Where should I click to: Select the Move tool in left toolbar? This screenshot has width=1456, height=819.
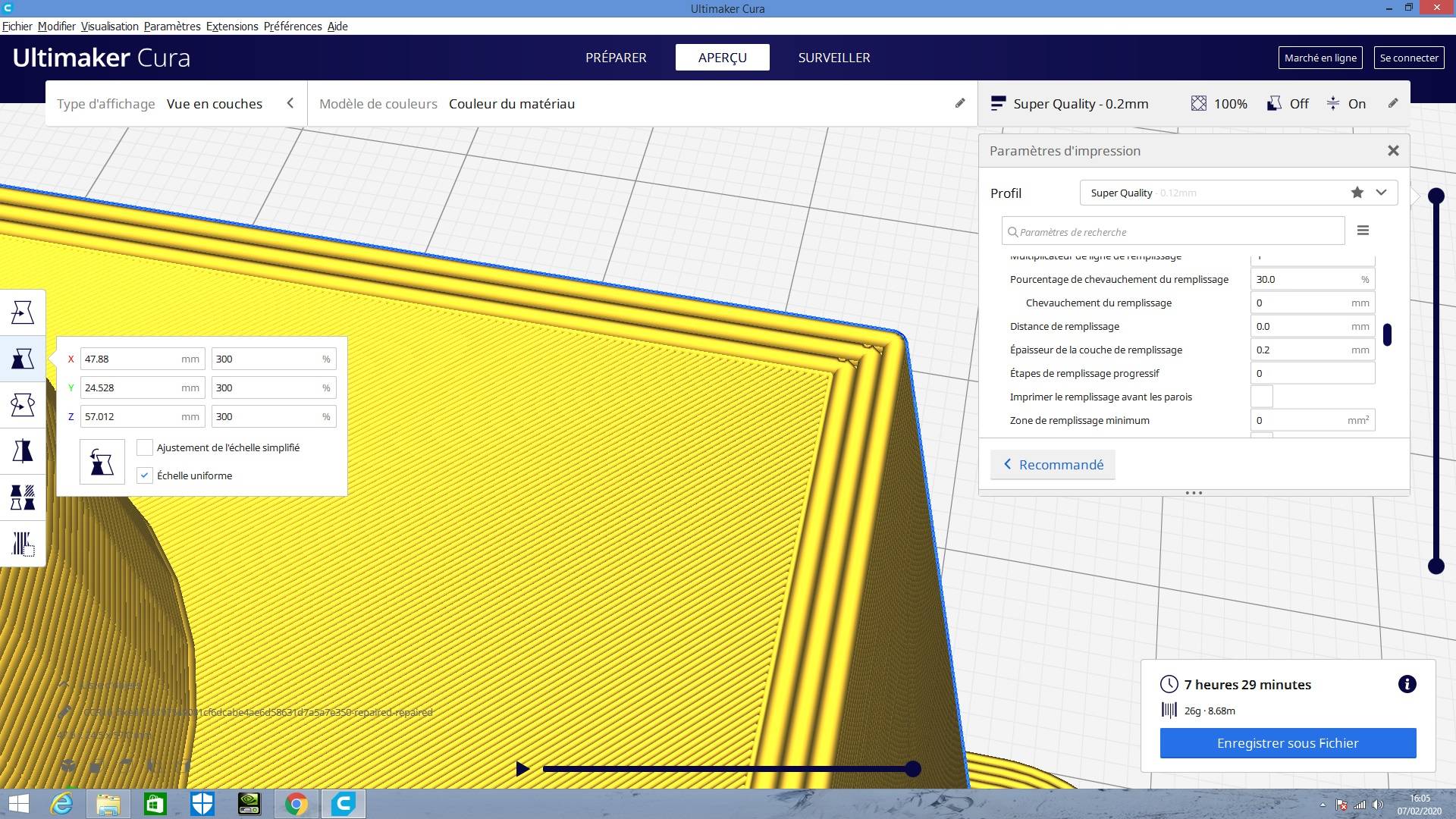pyautogui.click(x=23, y=312)
